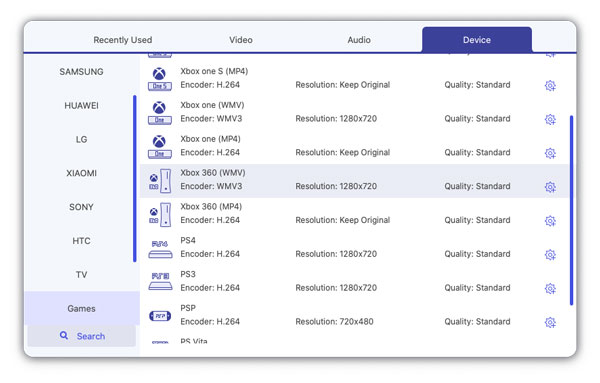The width and height of the screenshot is (600, 383).
Task: Click the Search field in sidebar
Action: click(x=82, y=336)
